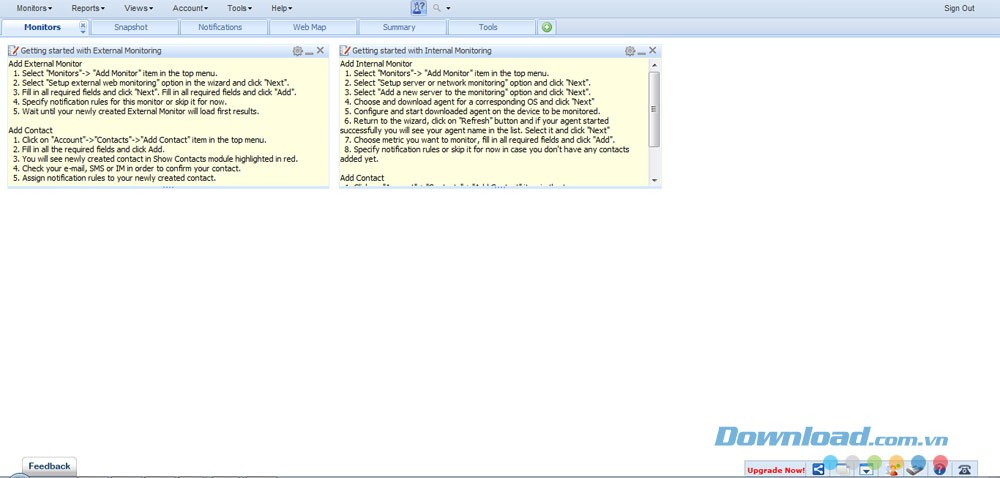
Task: Open settings gear of Internal Monitoring panel
Action: click(630, 50)
